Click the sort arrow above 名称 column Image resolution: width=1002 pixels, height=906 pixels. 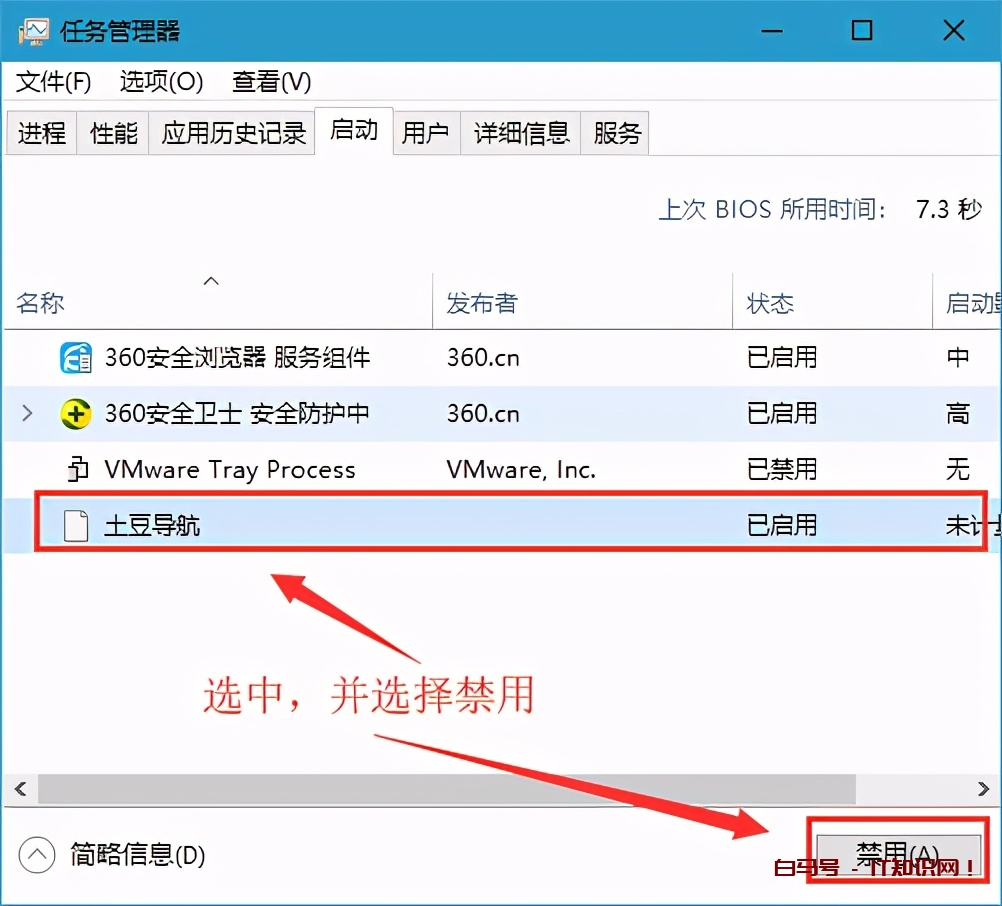211,281
